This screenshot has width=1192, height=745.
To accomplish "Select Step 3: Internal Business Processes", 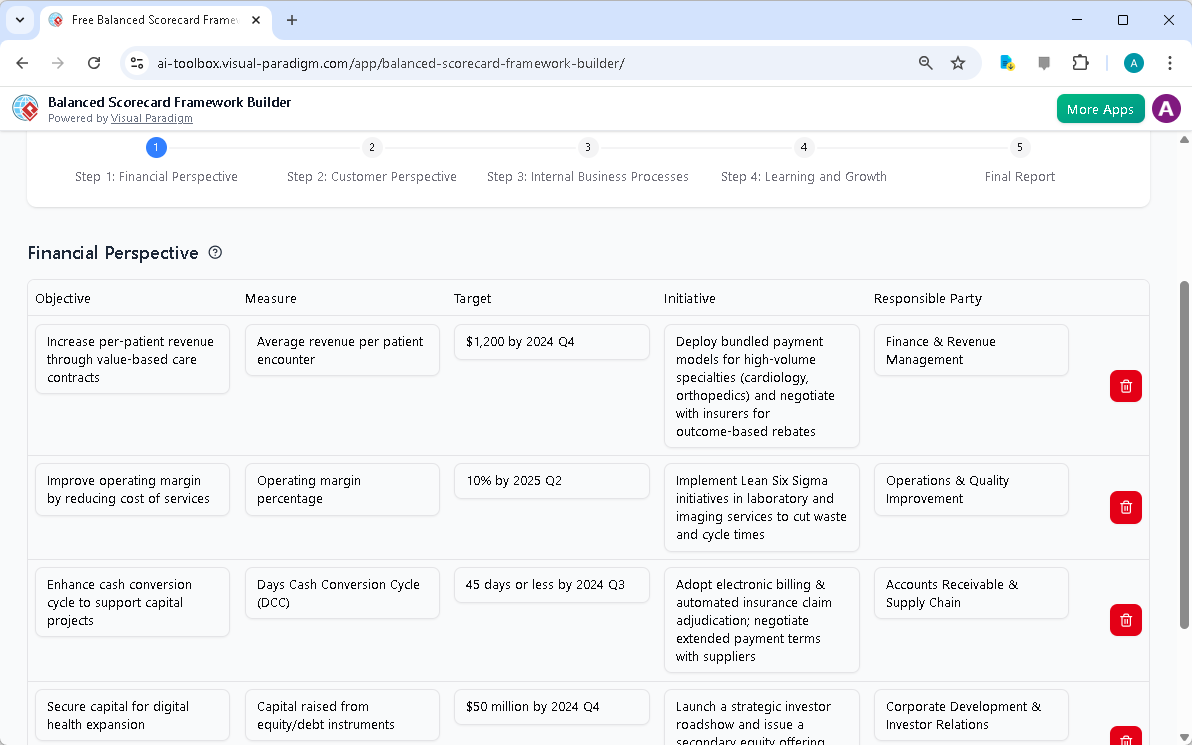I will [x=588, y=176].
